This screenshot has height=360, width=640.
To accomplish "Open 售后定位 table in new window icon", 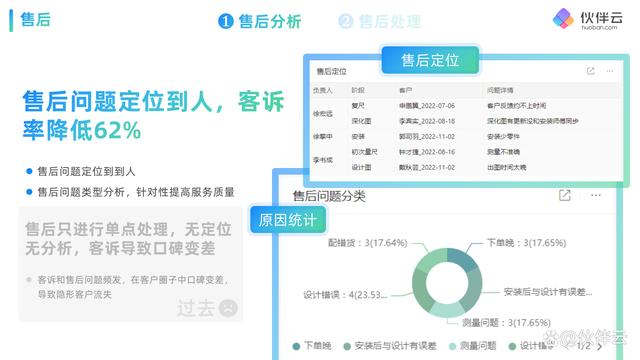I will (x=590, y=71).
